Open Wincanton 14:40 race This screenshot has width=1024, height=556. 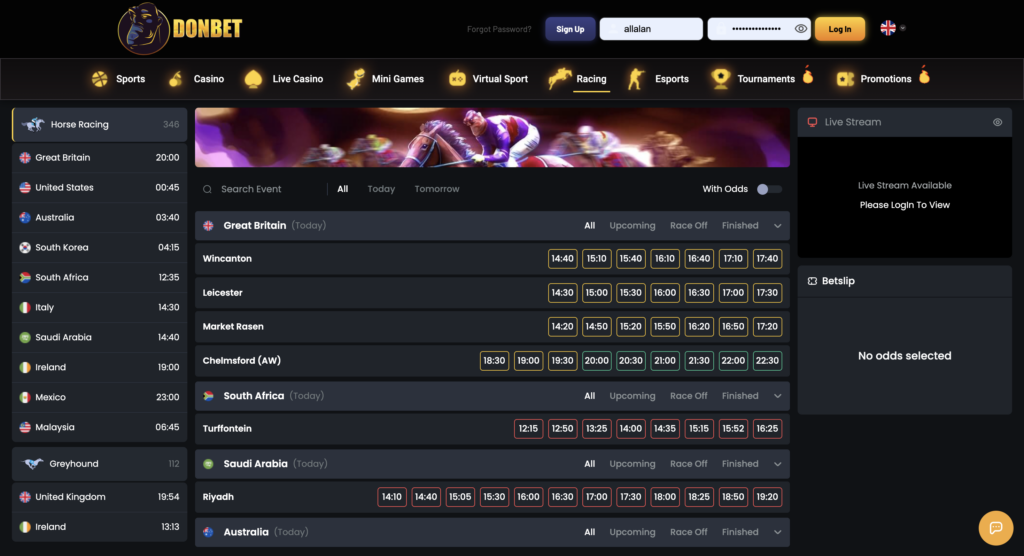(562, 259)
